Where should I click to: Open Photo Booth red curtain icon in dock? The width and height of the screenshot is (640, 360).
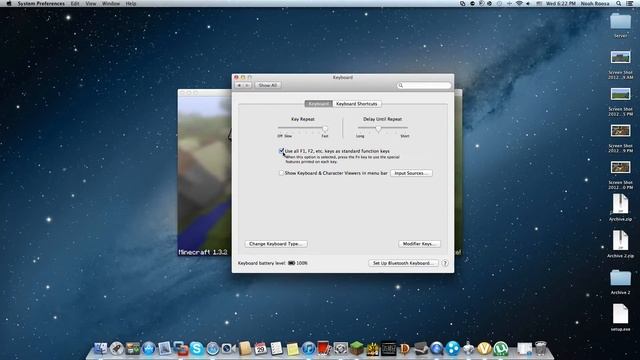click(x=324, y=348)
